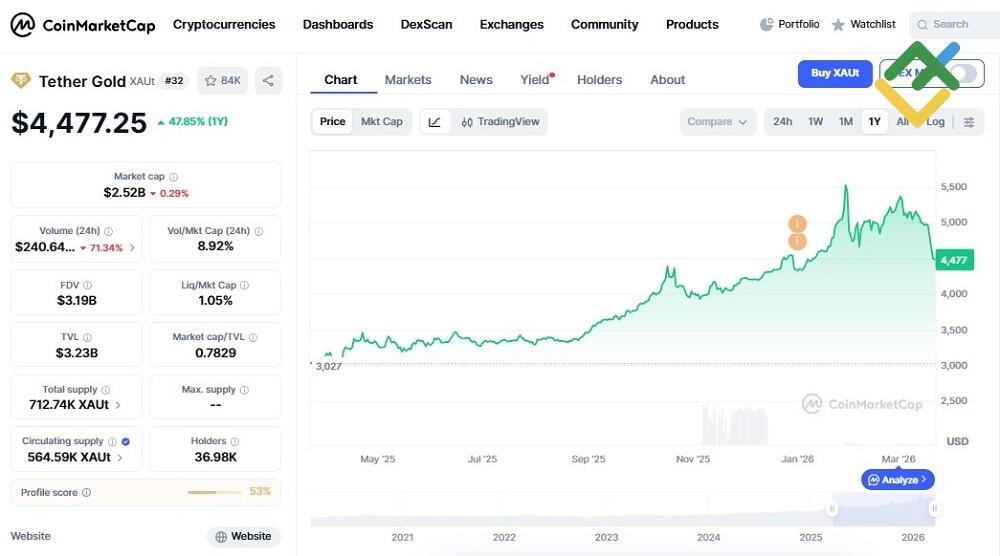The image size is (1000, 556).
Task: Click the 47.85% (1Y) change text
Action: (x=193, y=121)
